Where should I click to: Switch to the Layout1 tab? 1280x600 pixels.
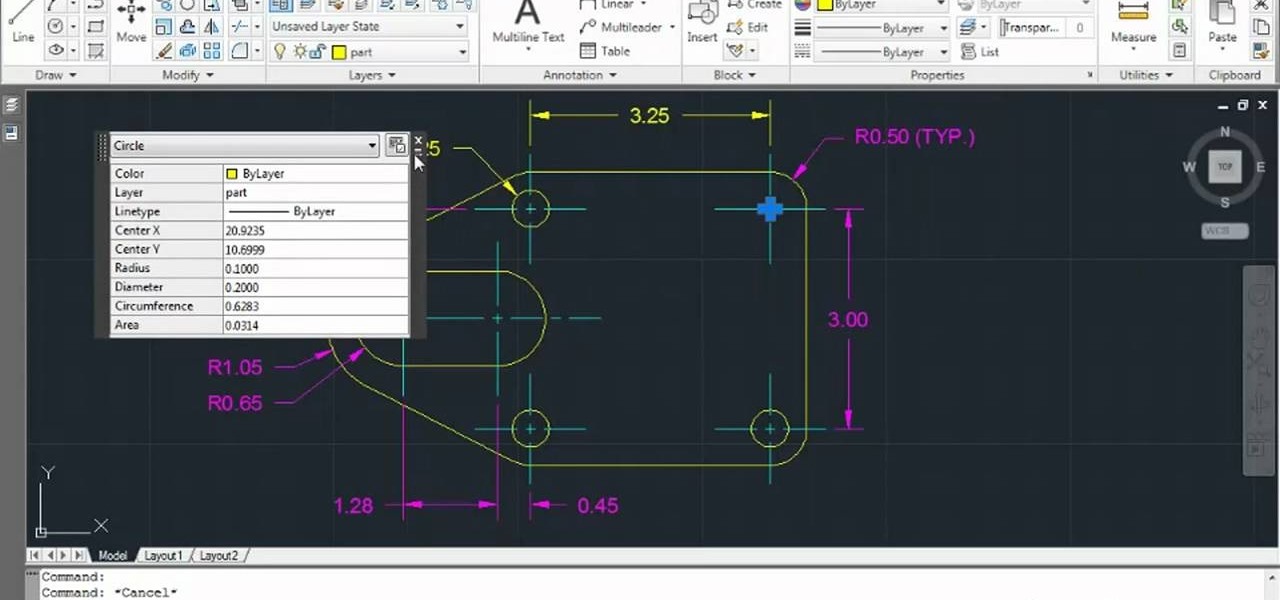[x=163, y=555]
